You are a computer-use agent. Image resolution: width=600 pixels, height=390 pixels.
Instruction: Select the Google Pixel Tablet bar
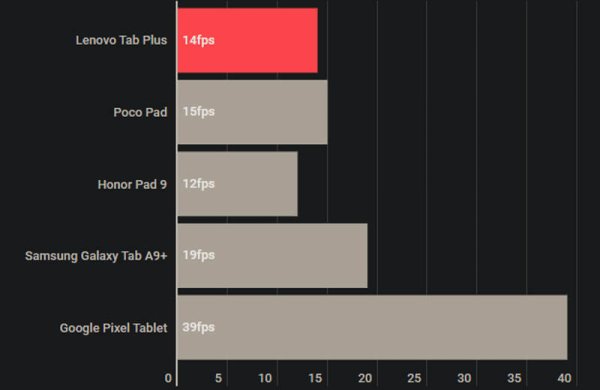[372, 327]
